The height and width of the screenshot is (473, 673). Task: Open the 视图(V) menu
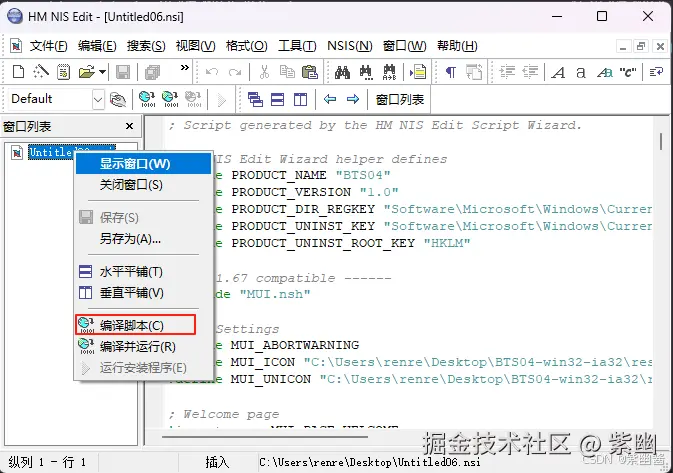[195, 45]
